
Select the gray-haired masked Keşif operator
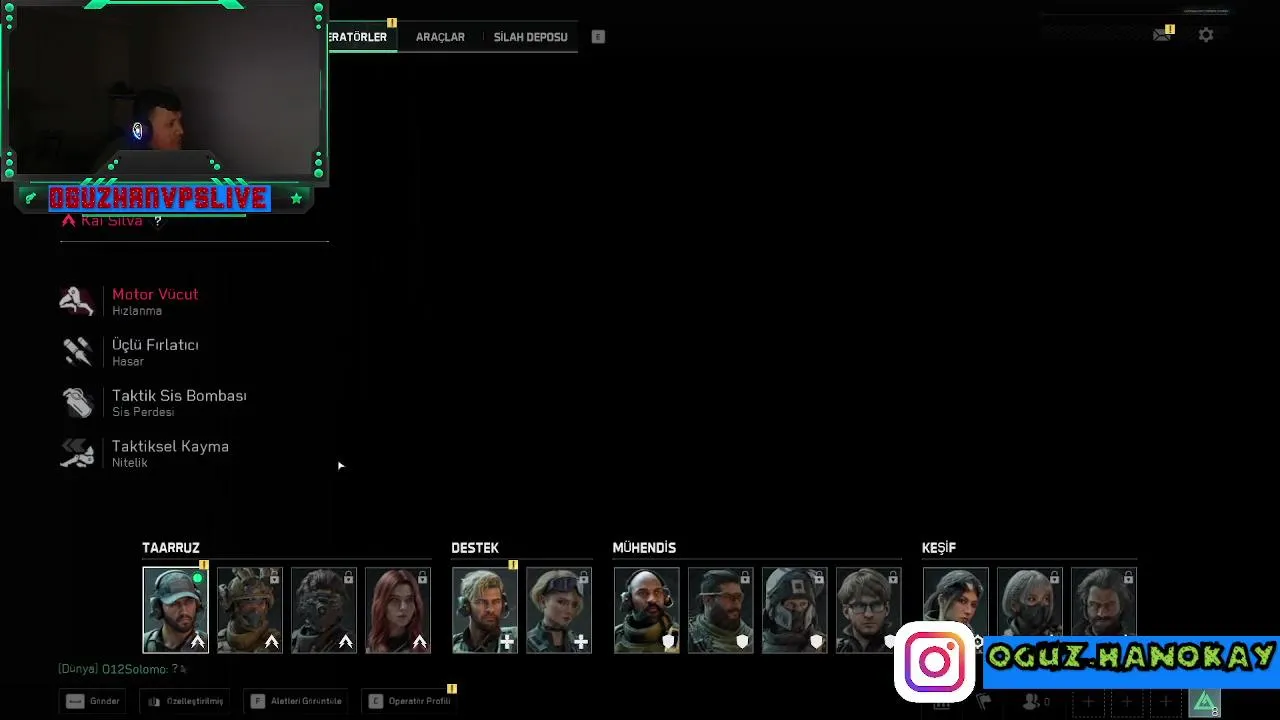tap(1030, 600)
